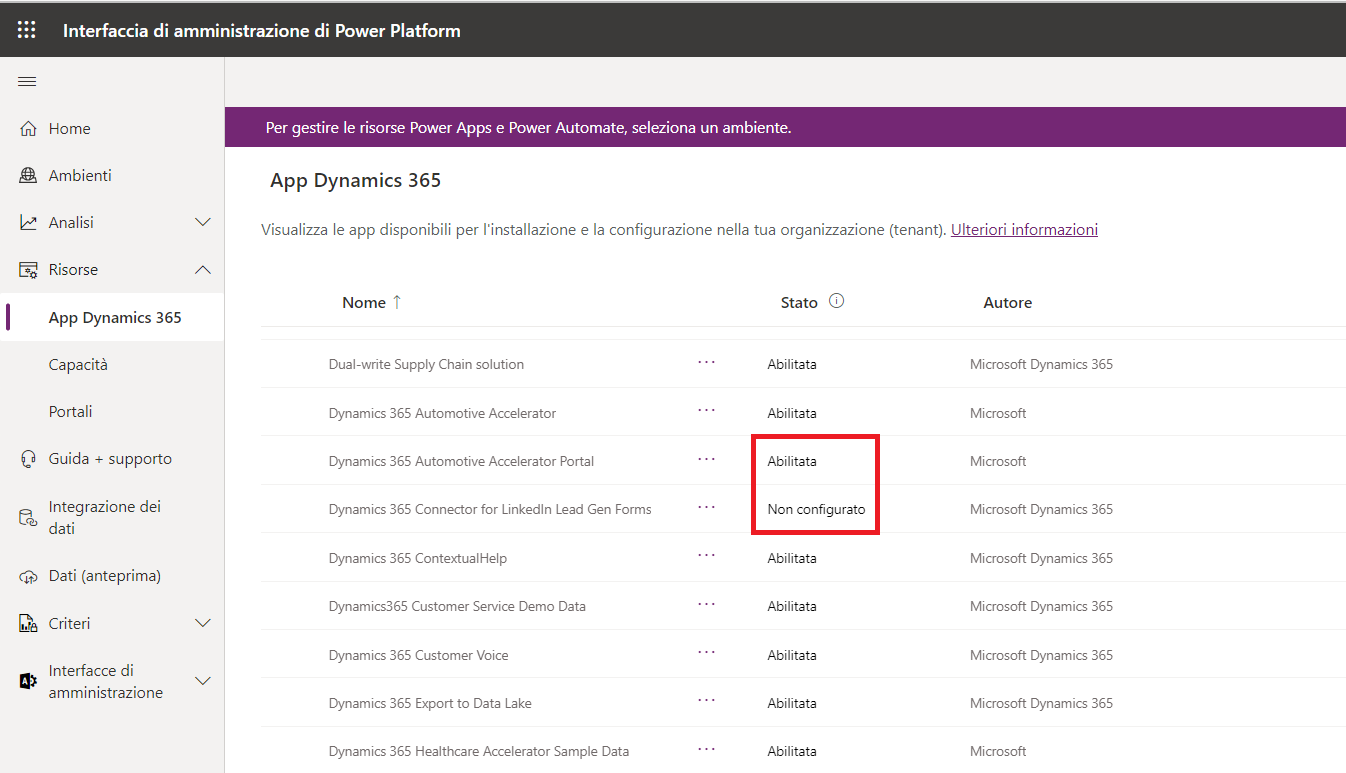The width and height of the screenshot is (1346, 773).
Task: Click Microsoft author of Automotive Accelerator Portal
Action: [x=998, y=461]
